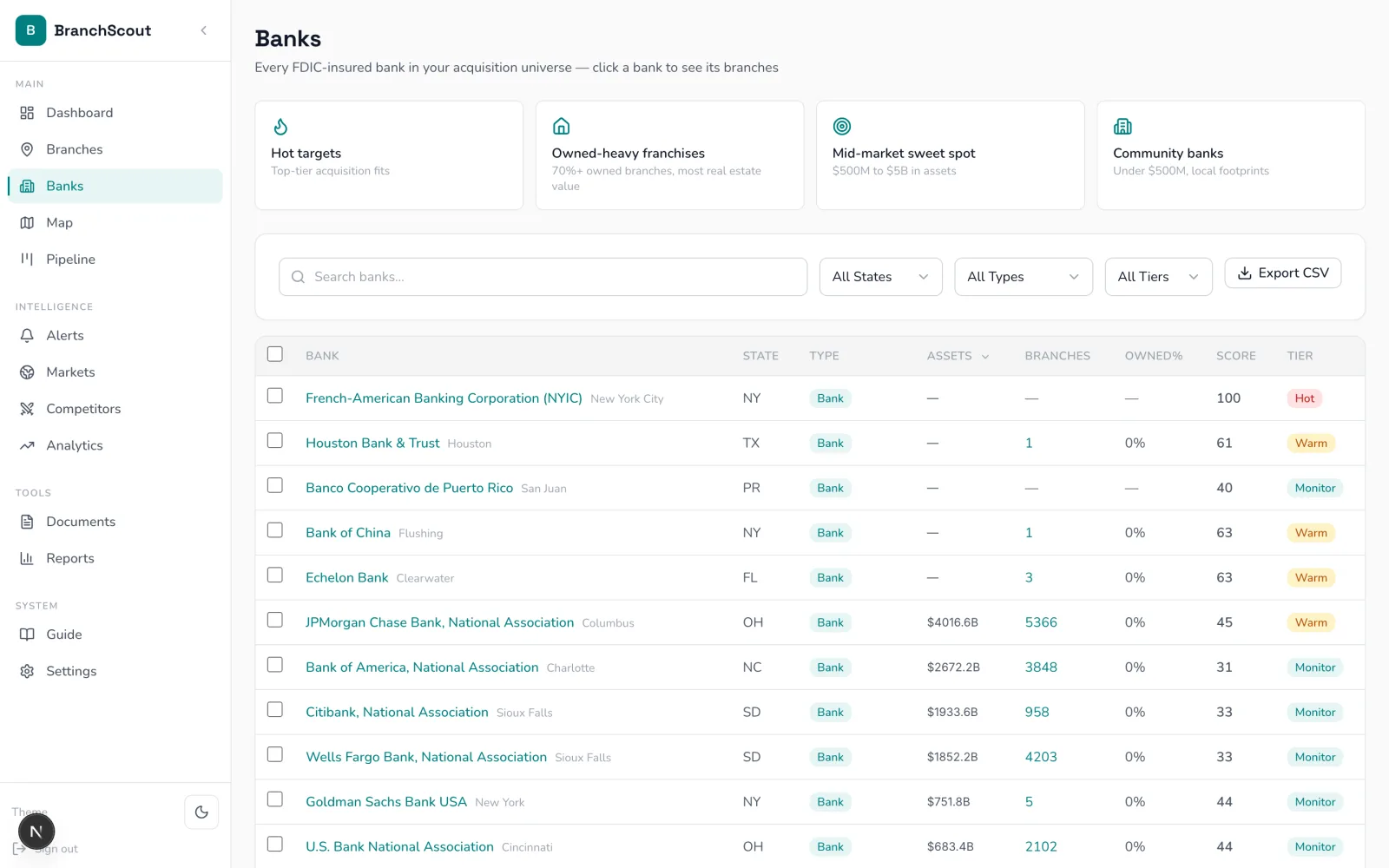The width and height of the screenshot is (1389, 868).
Task: Click the Guide book icon
Action: click(27, 635)
